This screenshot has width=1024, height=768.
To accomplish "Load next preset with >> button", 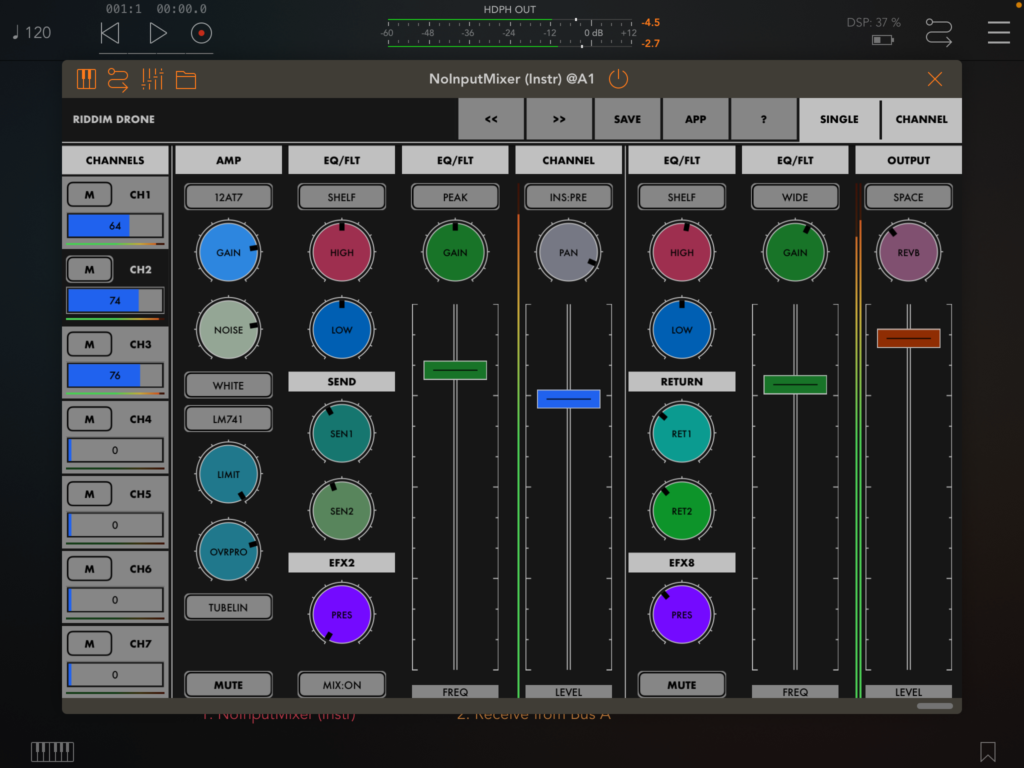I will click(x=559, y=120).
